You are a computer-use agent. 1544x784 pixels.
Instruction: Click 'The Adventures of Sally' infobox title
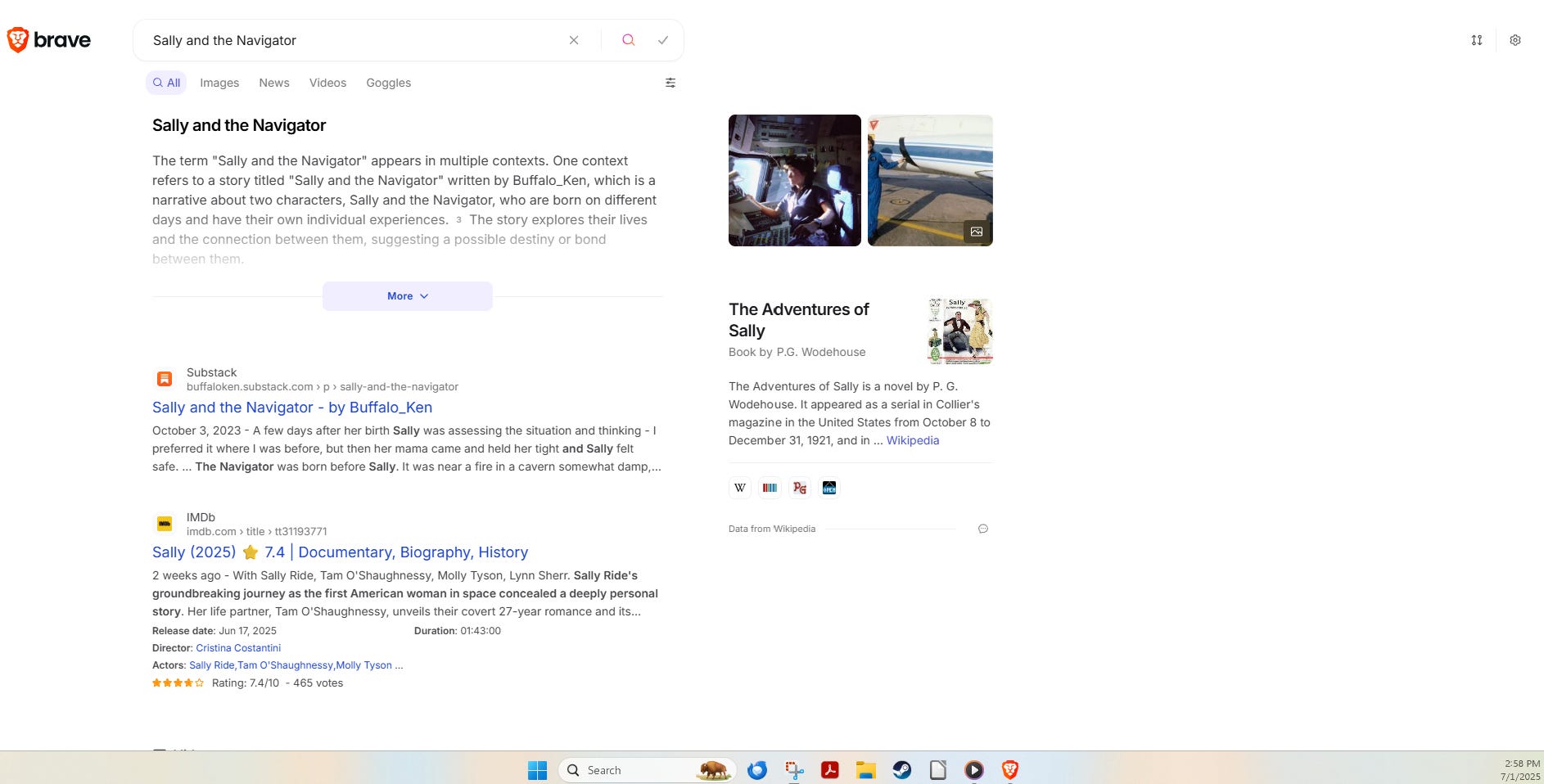point(799,320)
